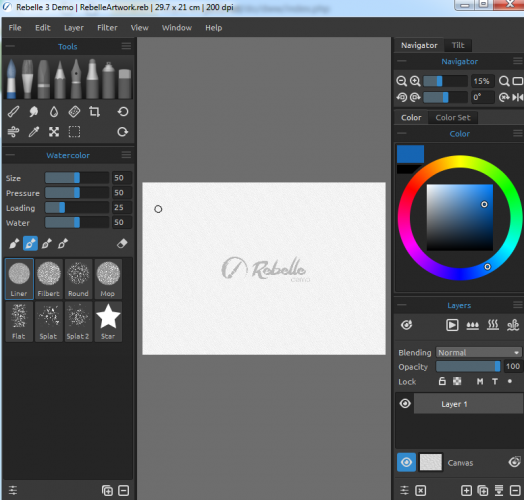Click the zoom out magnifier
524x500 pixels.
401,81
